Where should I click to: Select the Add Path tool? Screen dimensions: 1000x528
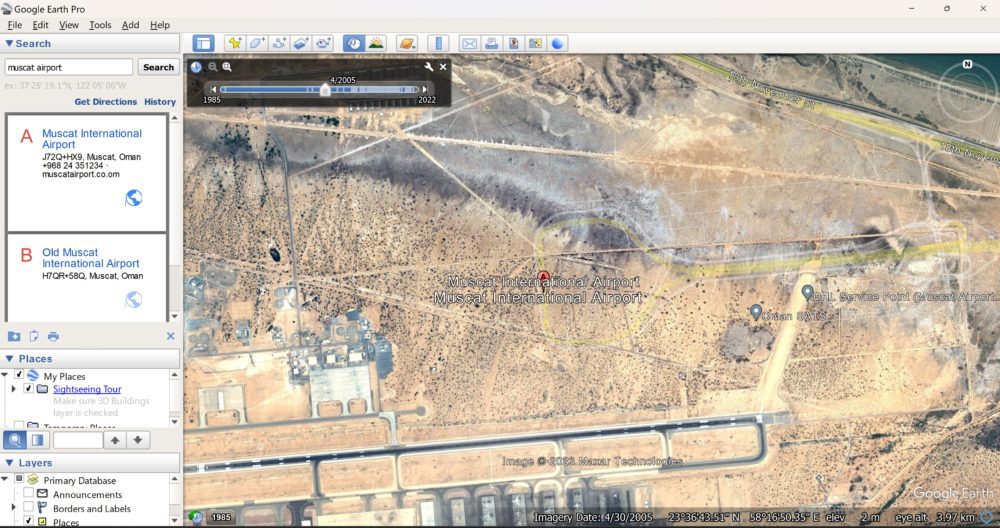pyautogui.click(x=279, y=43)
